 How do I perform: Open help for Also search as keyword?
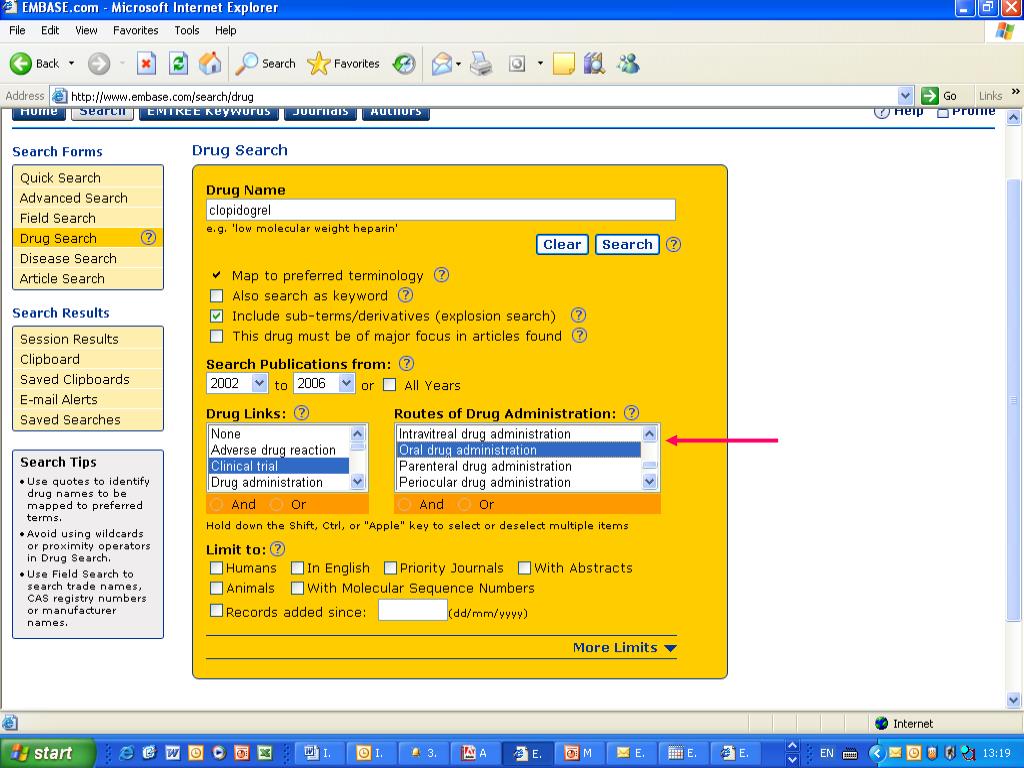click(406, 295)
